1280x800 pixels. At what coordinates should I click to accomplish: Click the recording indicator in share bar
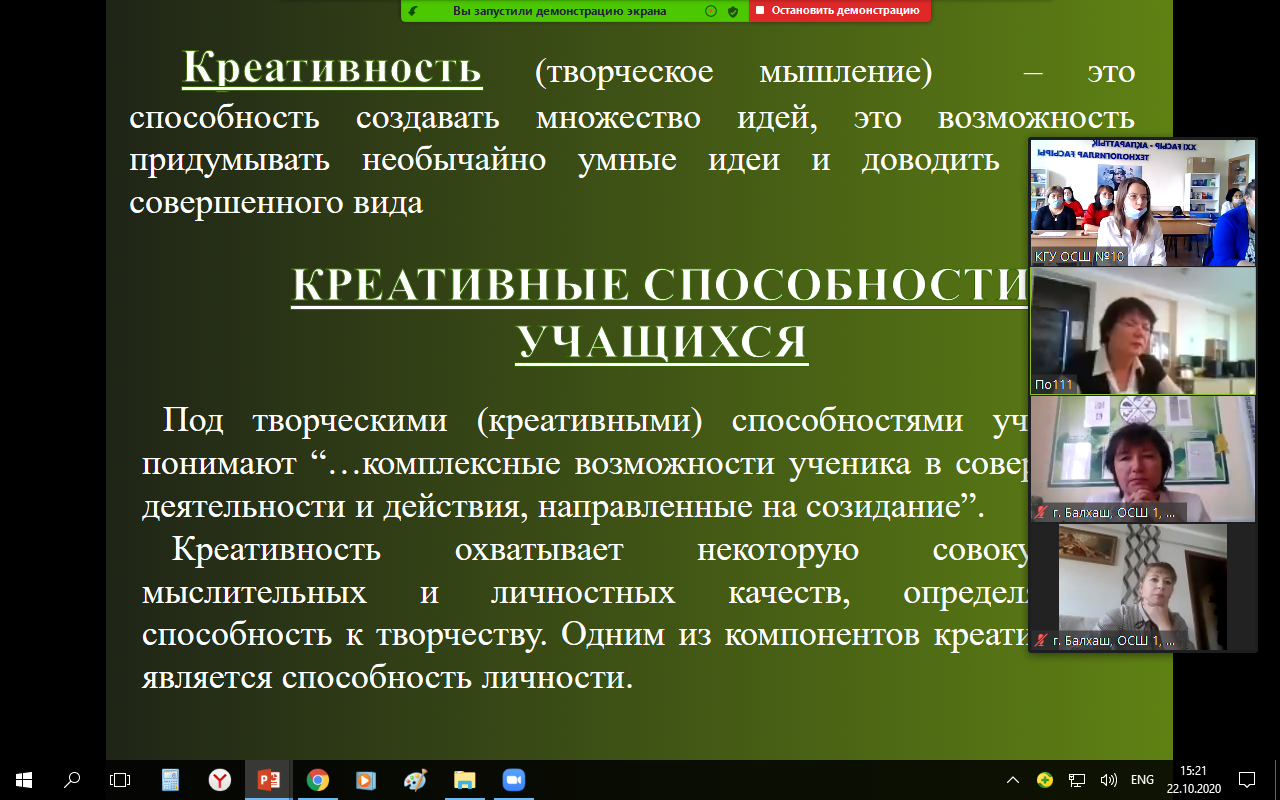coord(711,11)
